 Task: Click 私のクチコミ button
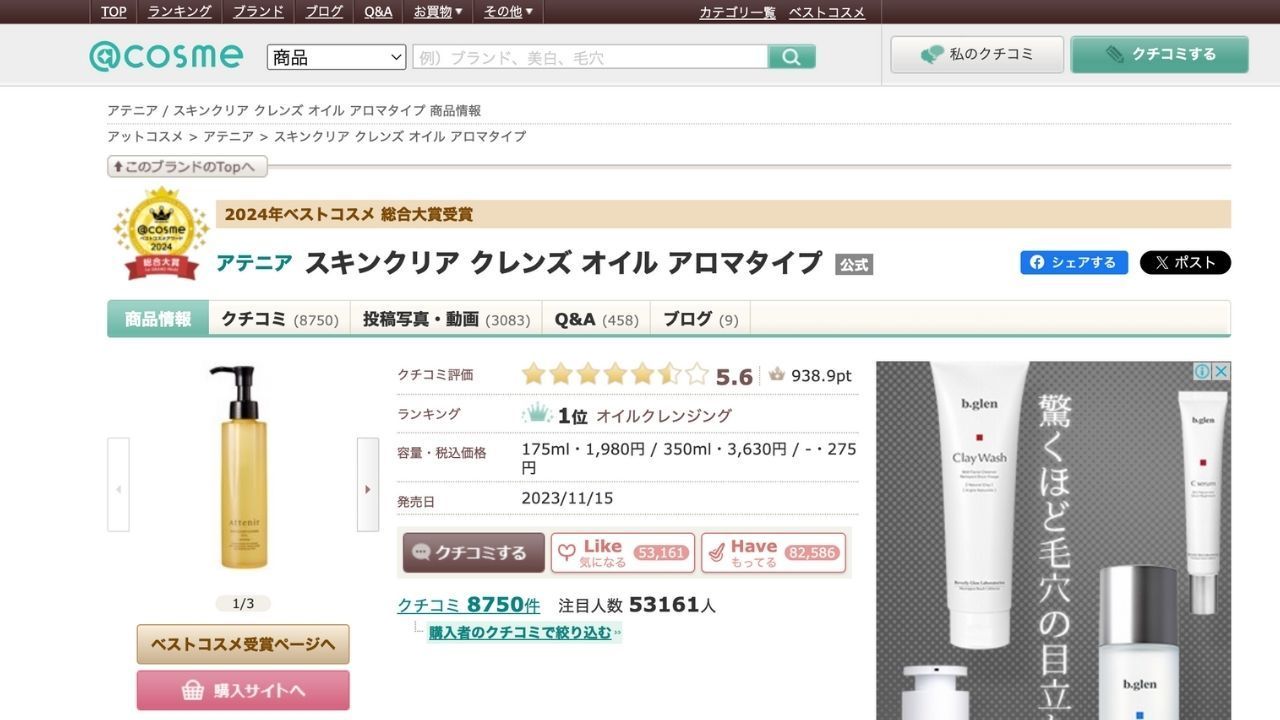(977, 54)
